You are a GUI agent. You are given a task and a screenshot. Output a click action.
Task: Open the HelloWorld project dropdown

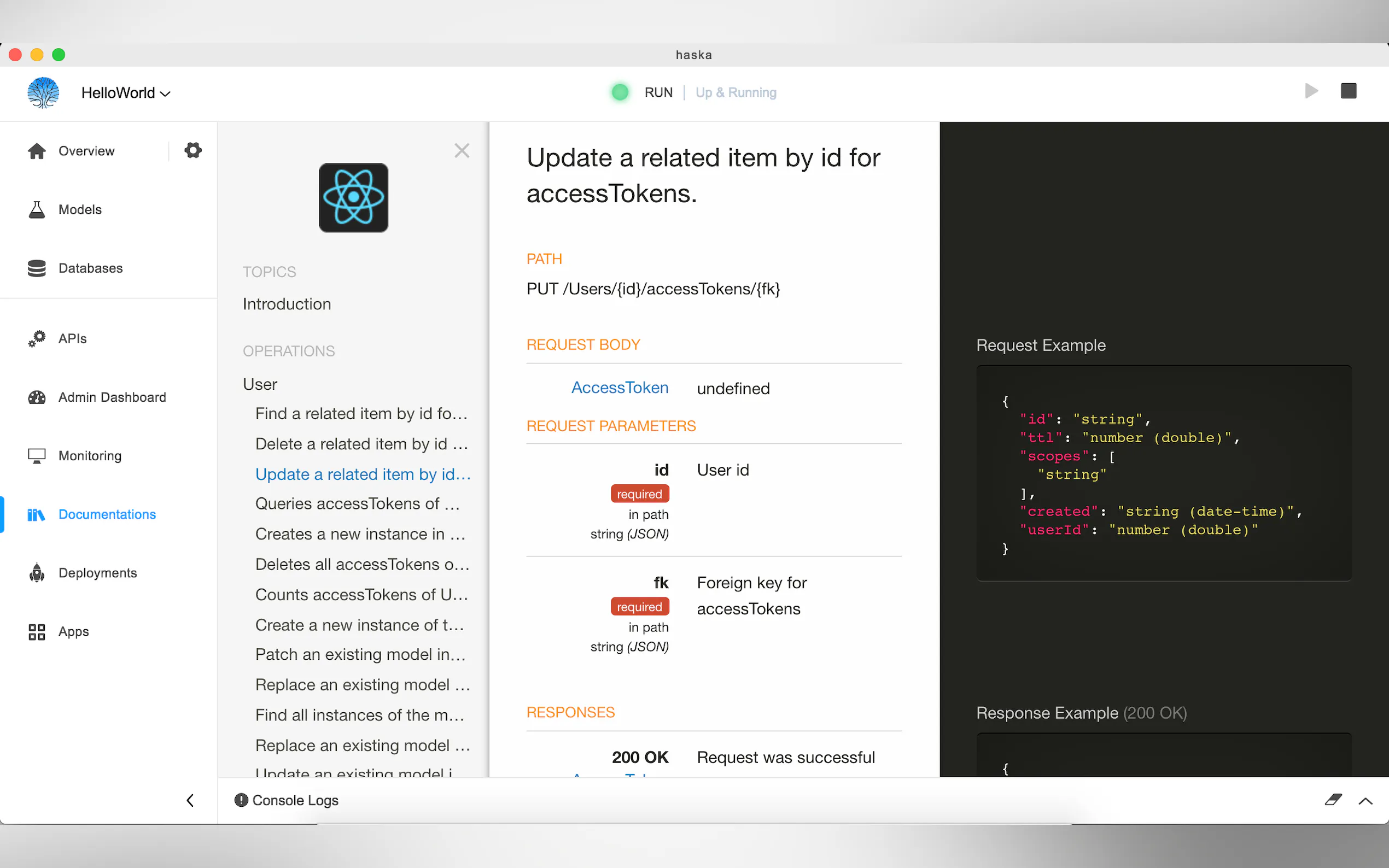(x=126, y=93)
